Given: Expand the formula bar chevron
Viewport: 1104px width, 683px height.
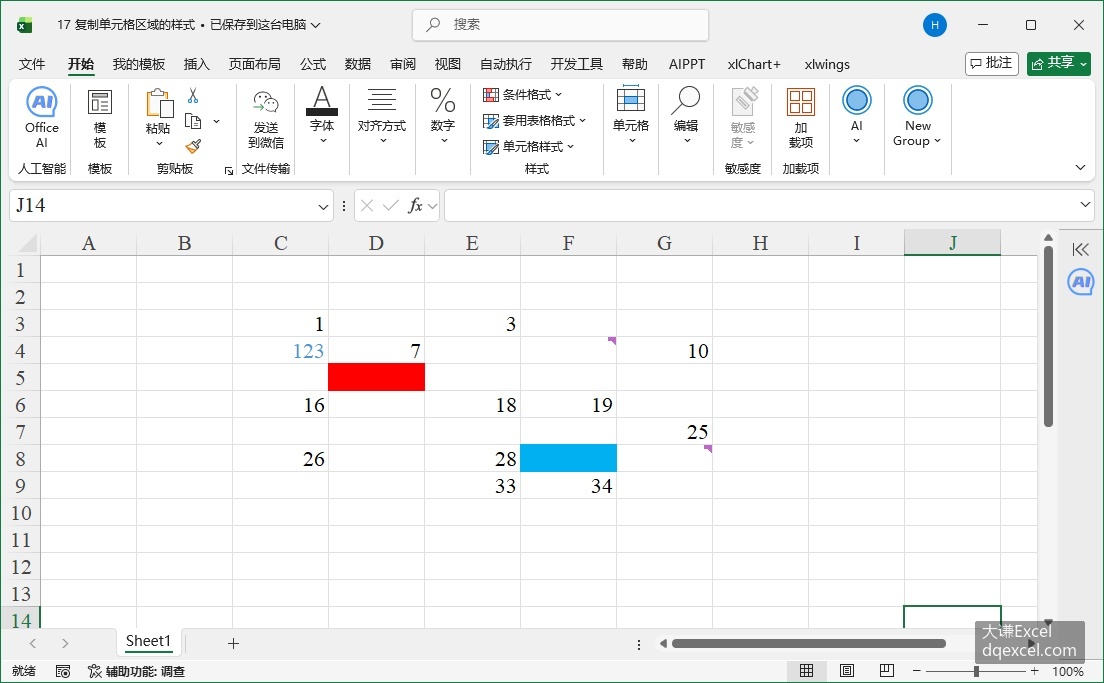Looking at the screenshot, I should click(x=1084, y=205).
